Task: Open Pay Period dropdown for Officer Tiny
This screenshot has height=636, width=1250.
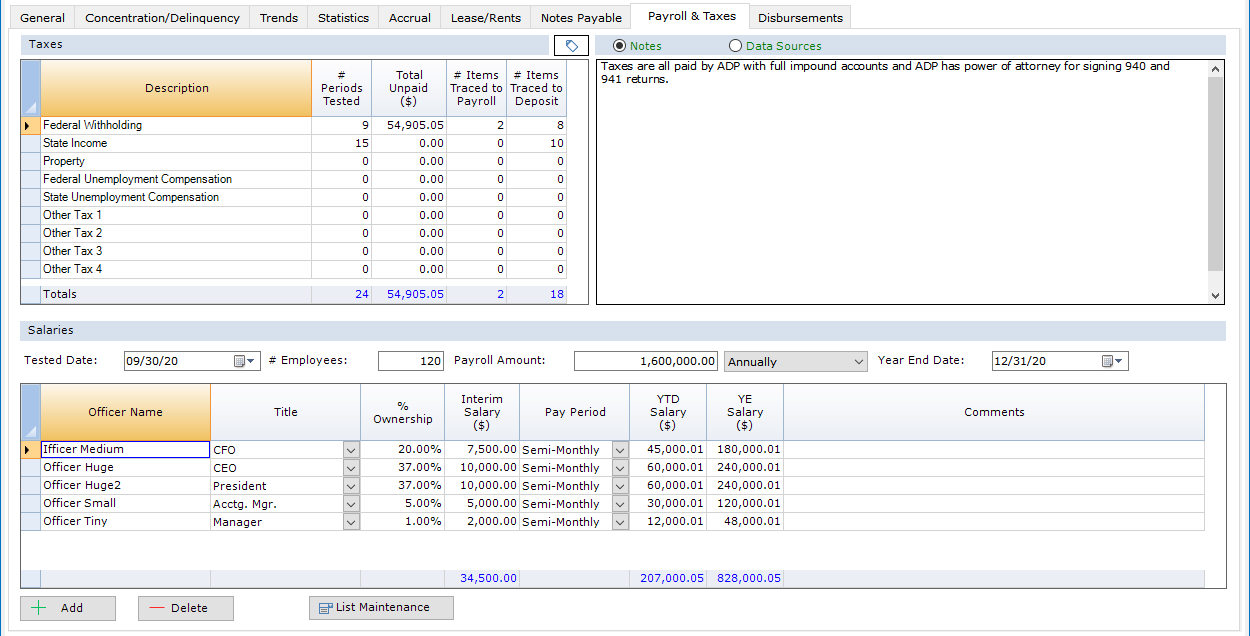Action: (620, 522)
